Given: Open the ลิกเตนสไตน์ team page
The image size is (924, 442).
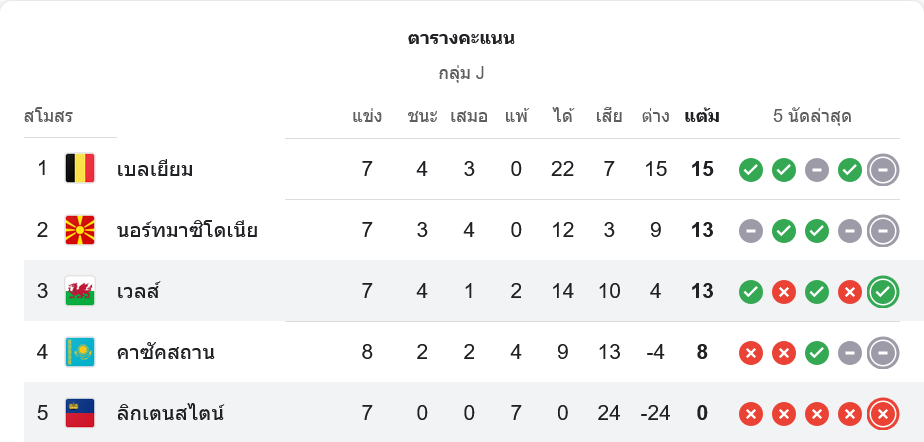Looking at the screenshot, I should point(170,413).
